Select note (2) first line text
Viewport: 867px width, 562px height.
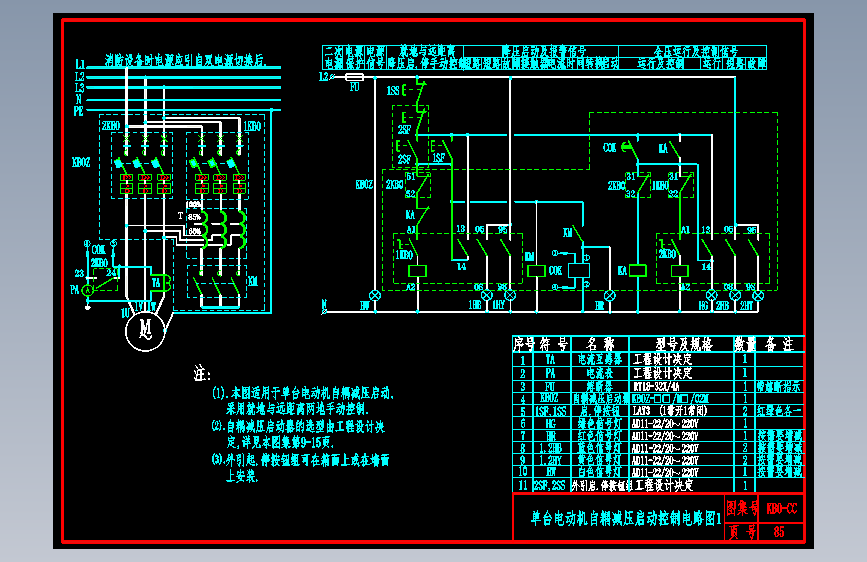pyautogui.click(x=298, y=426)
